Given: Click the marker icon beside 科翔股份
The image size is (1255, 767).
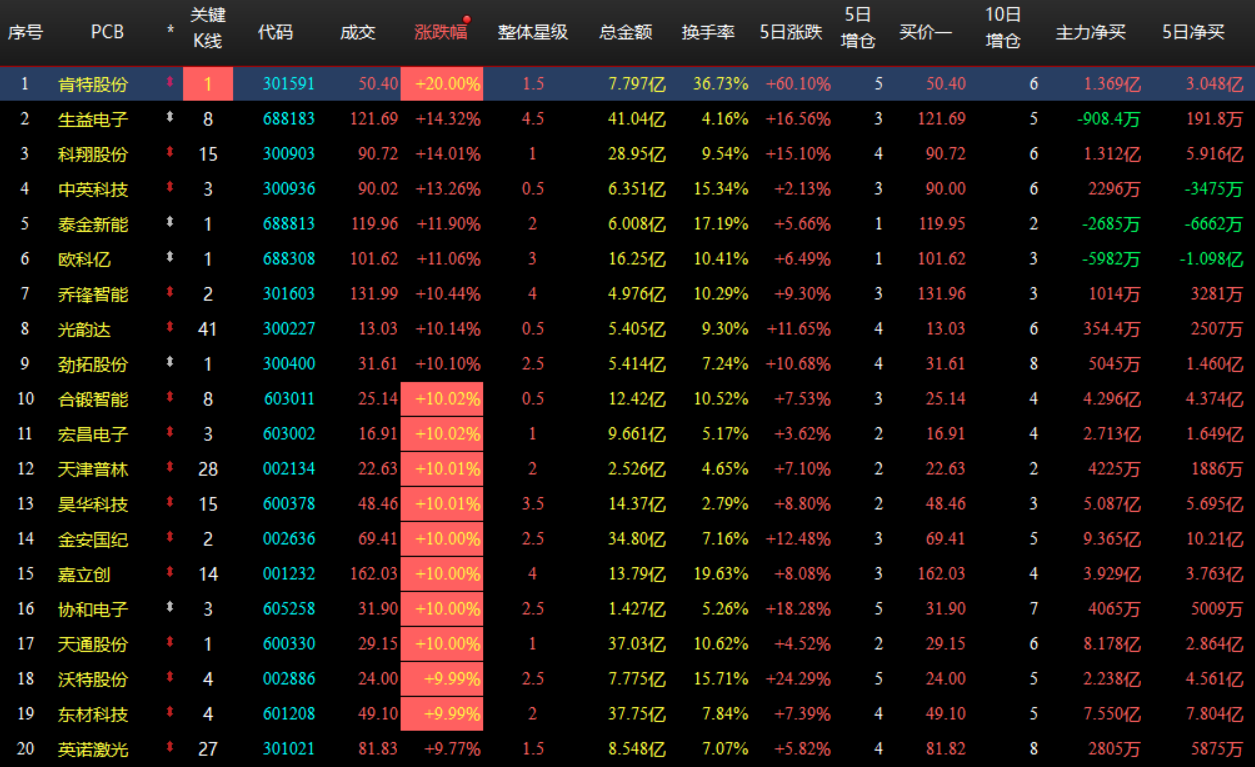Looking at the screenshot, I should [x=170, y=154].
